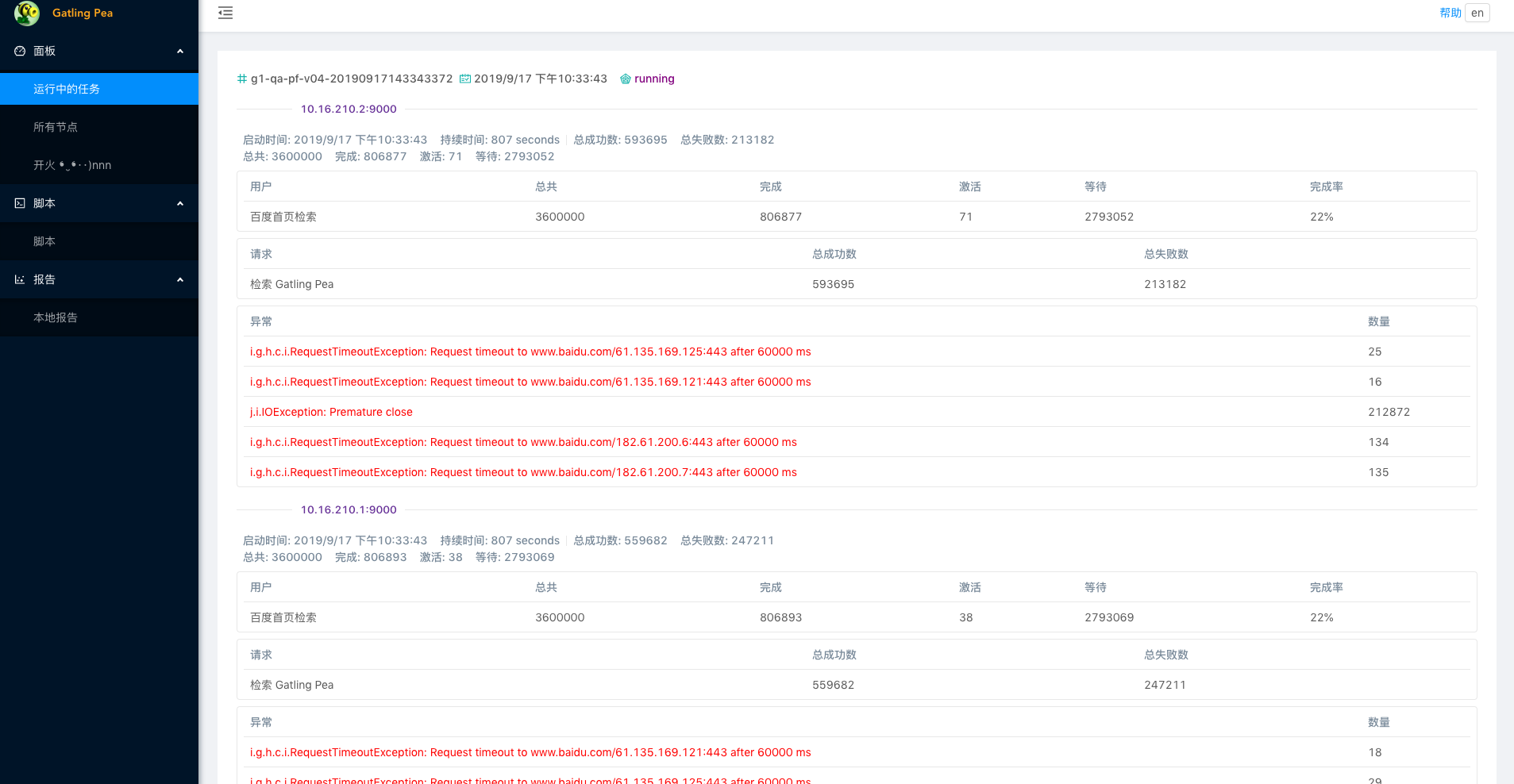Click second table success count 559682

pos(833,685)
